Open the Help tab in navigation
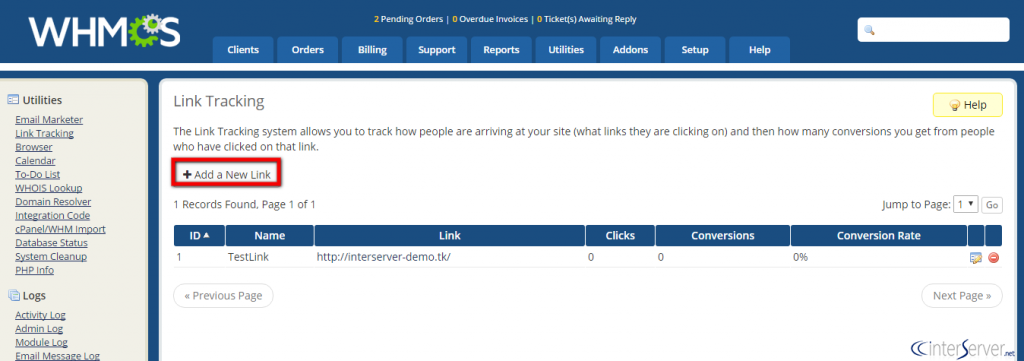1024x361 pixels. click(760, 50)
